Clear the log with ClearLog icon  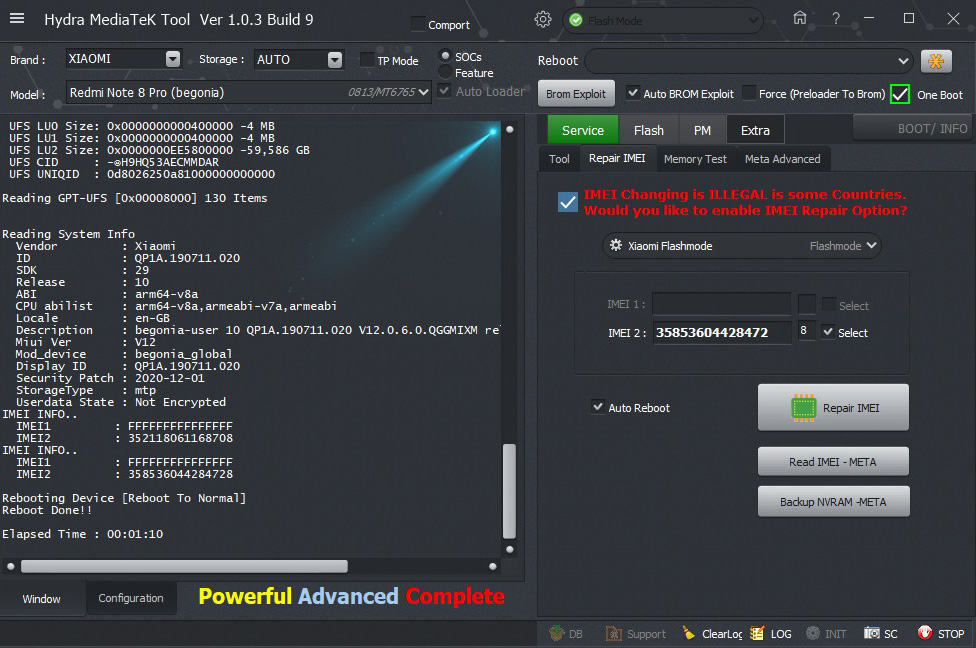coord(689,633)
